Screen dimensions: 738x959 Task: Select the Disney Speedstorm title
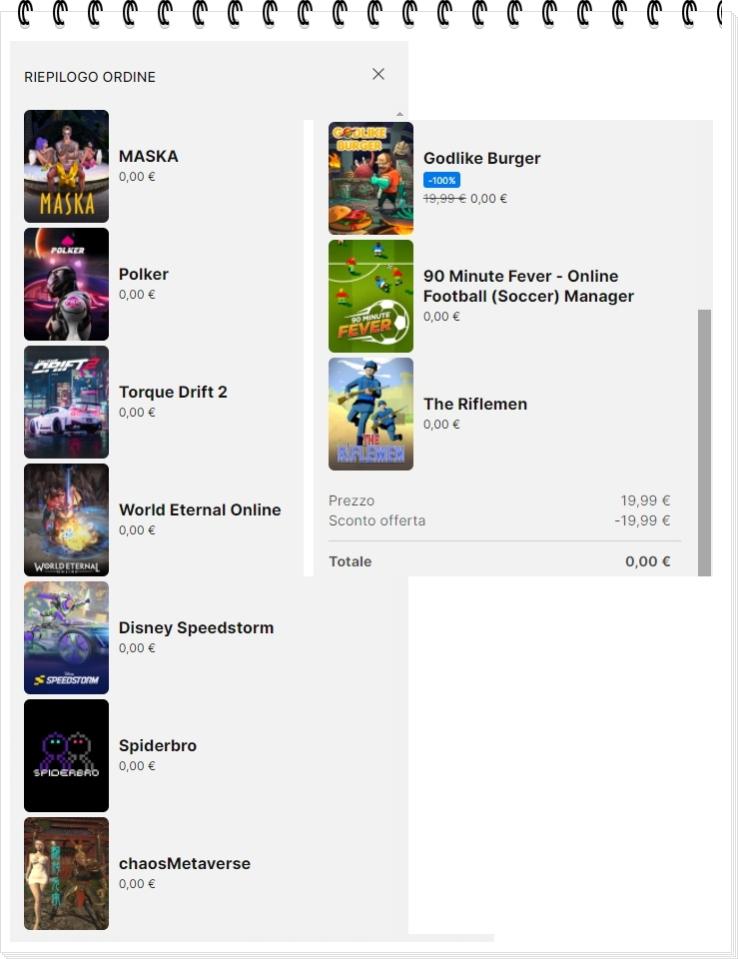pos(196,628)
